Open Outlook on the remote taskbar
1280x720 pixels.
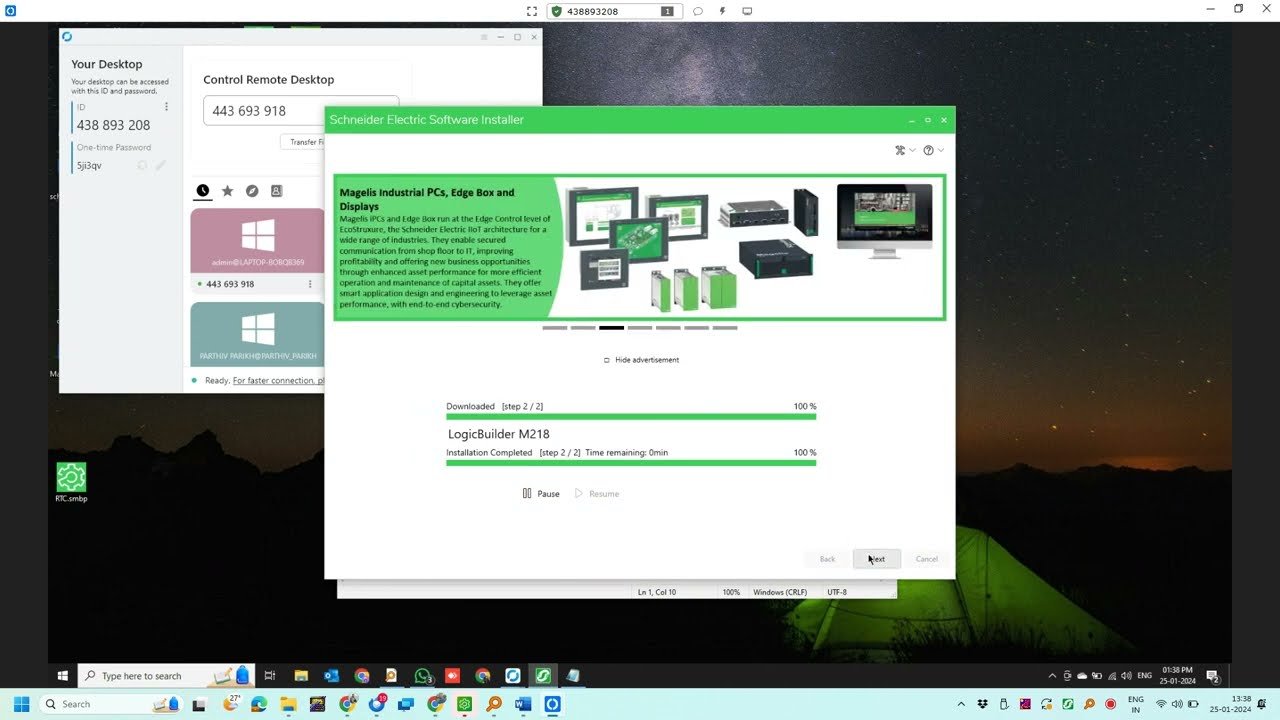[x=331, y=676]
